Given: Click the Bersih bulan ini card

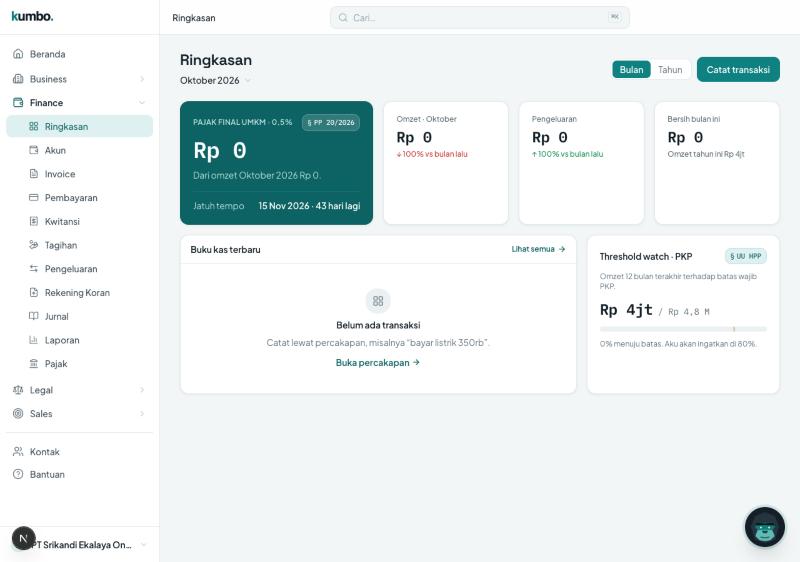Looking at the screenshot, I should (x=717, y=163).
